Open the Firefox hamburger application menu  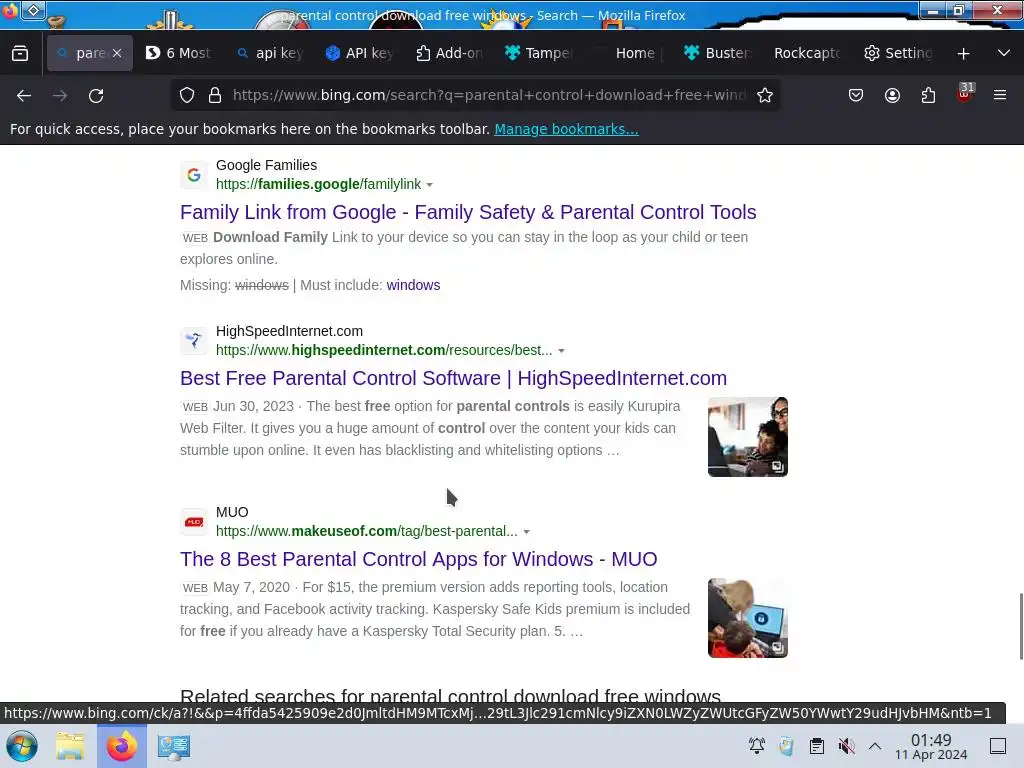coord(1000,95)
